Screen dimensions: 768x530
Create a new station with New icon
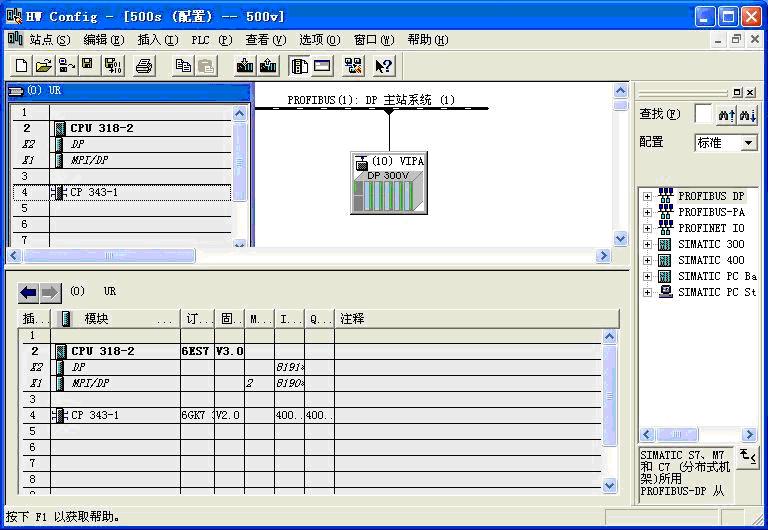pyautogui.click(x=21, y=66)
